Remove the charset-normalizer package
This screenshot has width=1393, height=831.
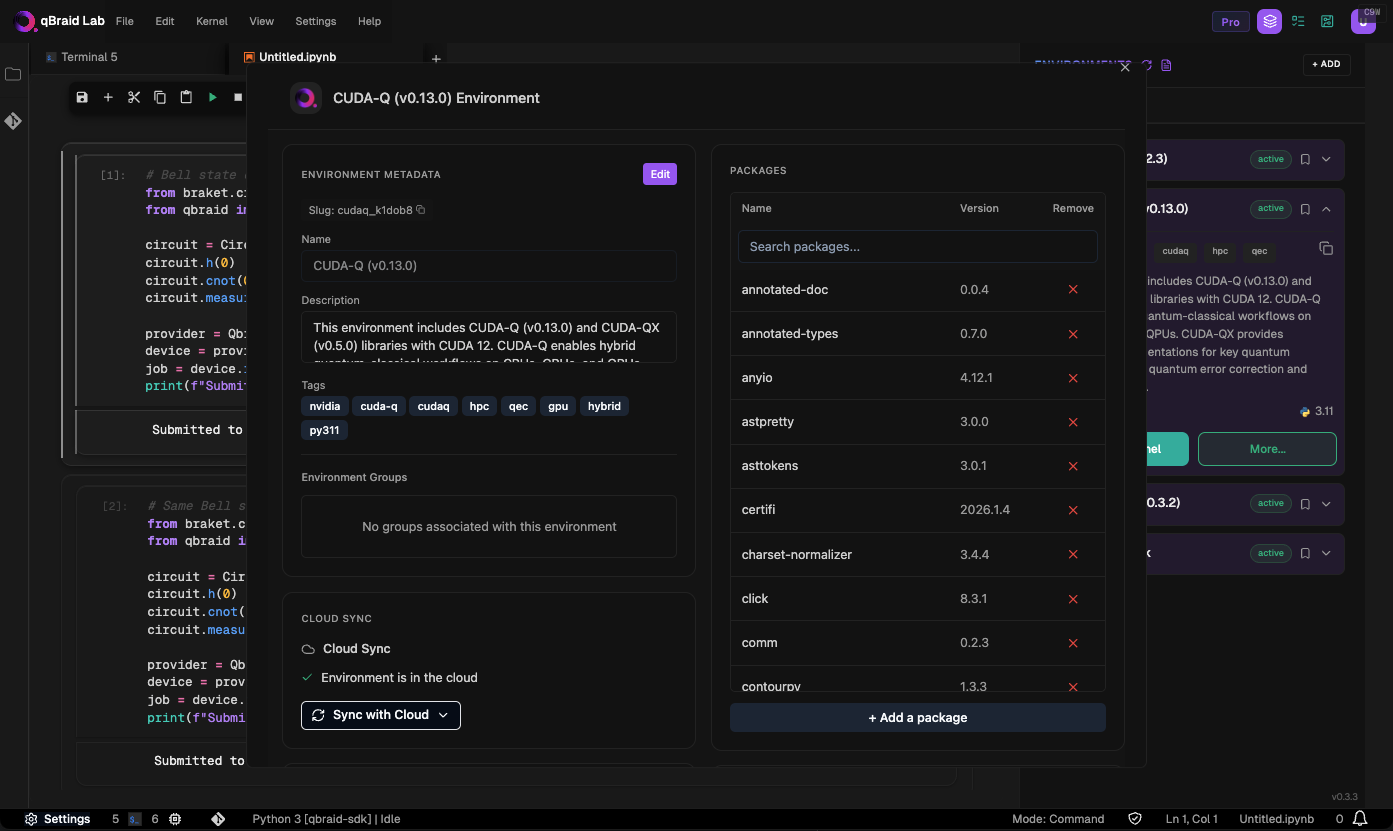click(x=1073, y=554)
